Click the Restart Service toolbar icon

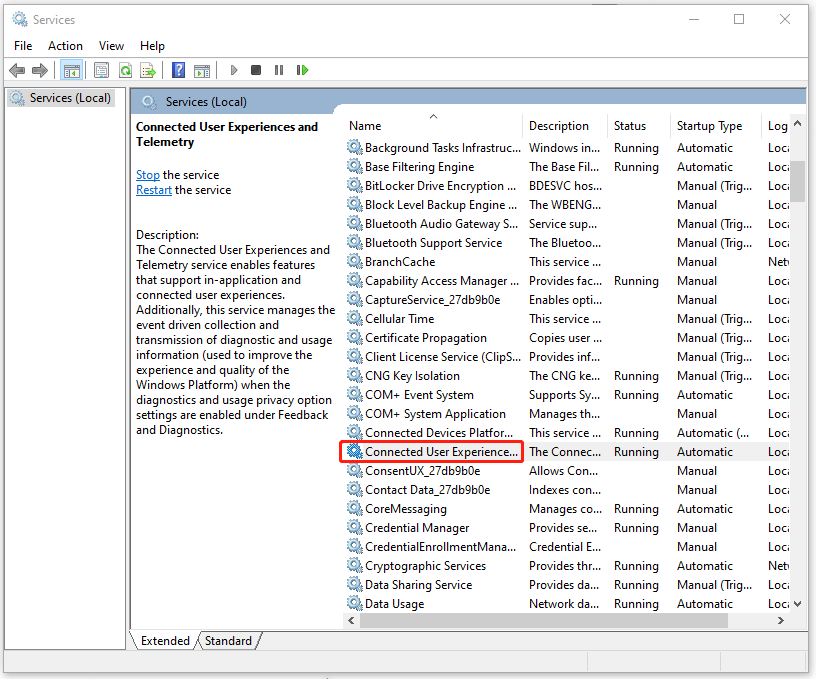[302, 70]
